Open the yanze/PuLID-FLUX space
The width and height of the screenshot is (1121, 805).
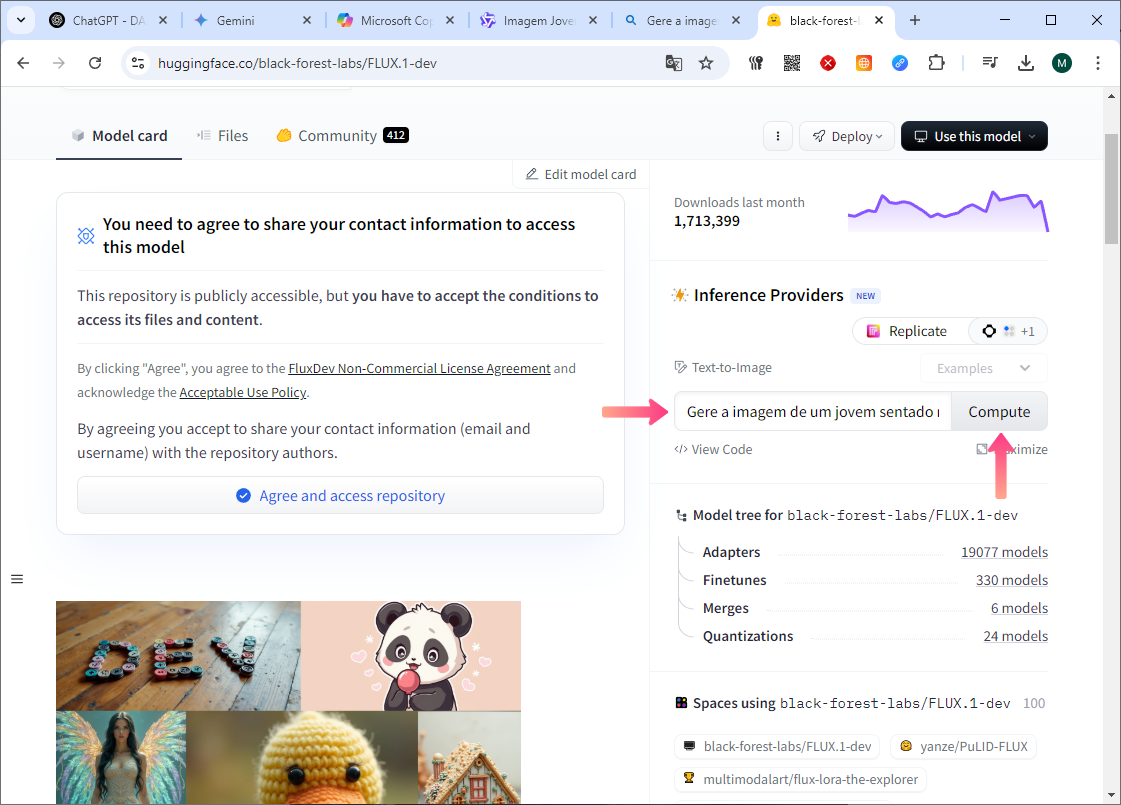coord(964,746)
